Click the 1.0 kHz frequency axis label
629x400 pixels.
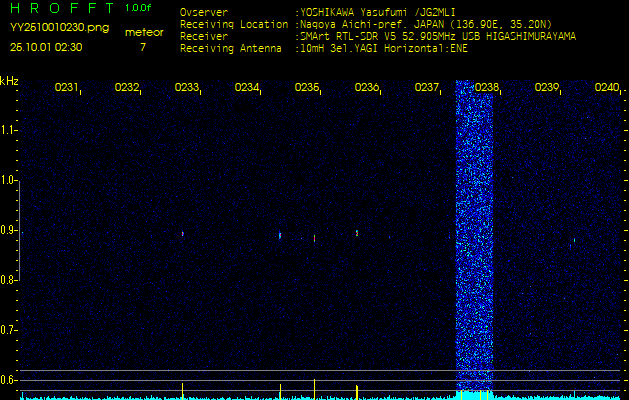(9, 181)
